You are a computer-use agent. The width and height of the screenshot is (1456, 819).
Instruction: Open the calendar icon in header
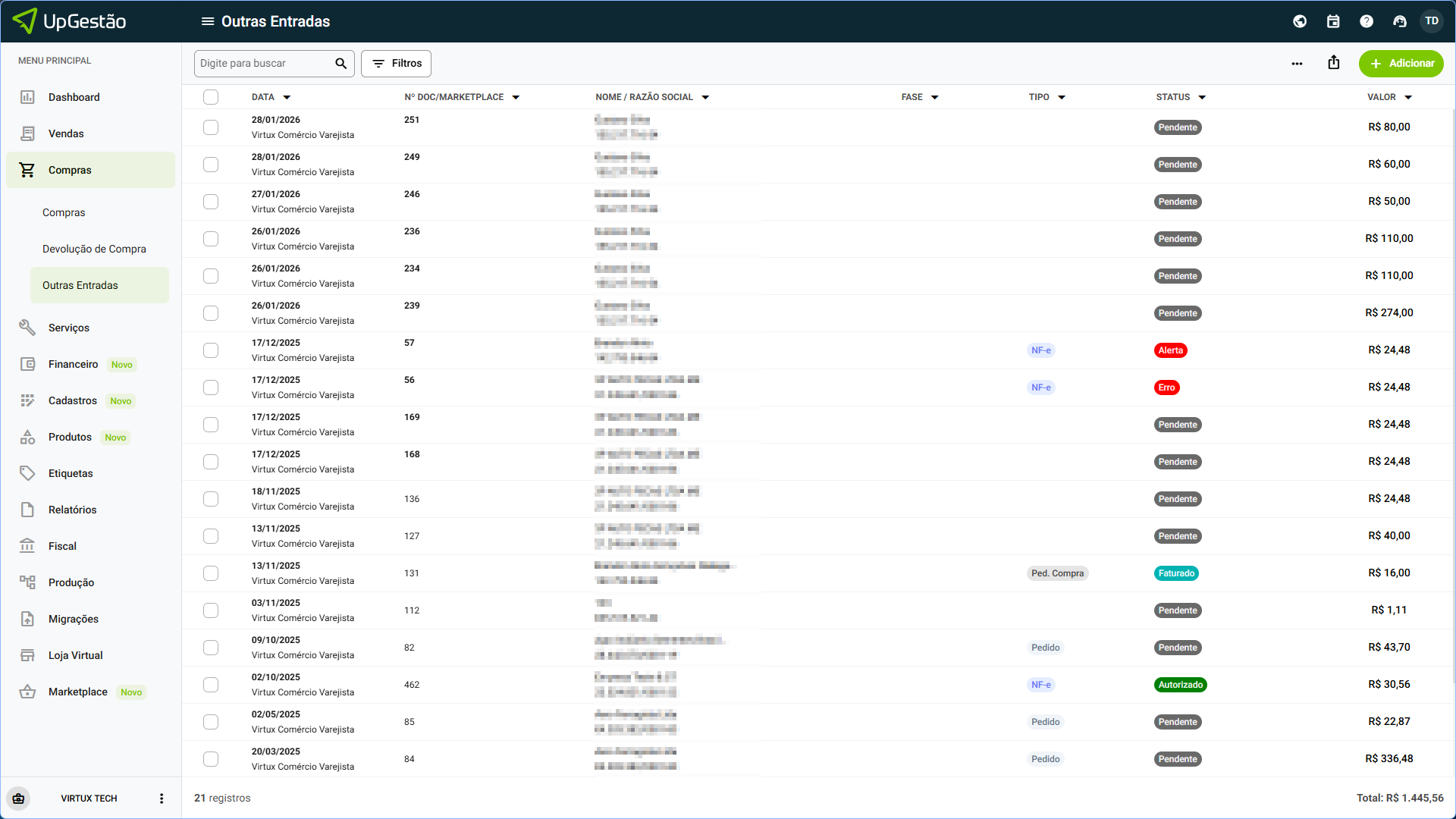click(1333, 21)
